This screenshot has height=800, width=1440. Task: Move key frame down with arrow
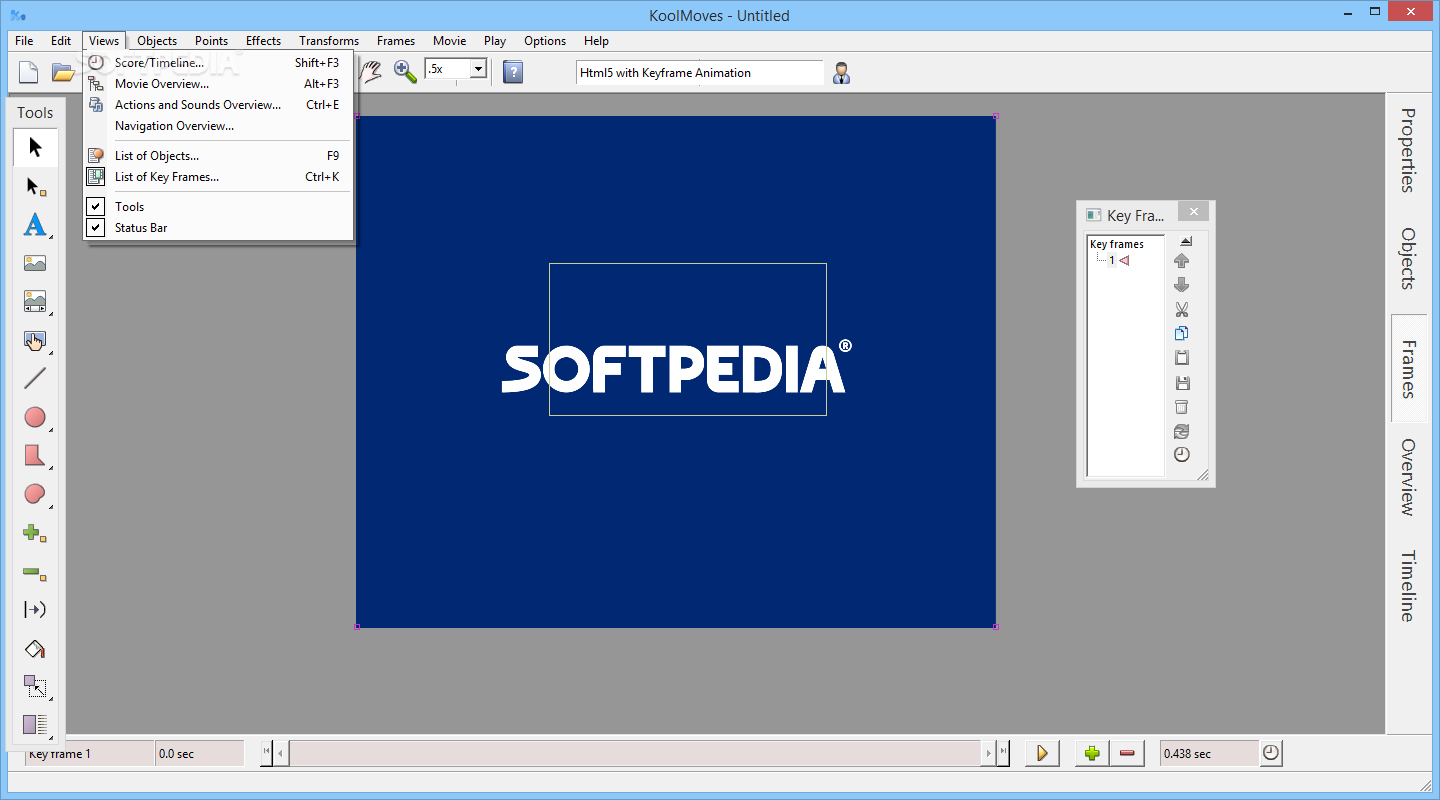pos(1182,285)
